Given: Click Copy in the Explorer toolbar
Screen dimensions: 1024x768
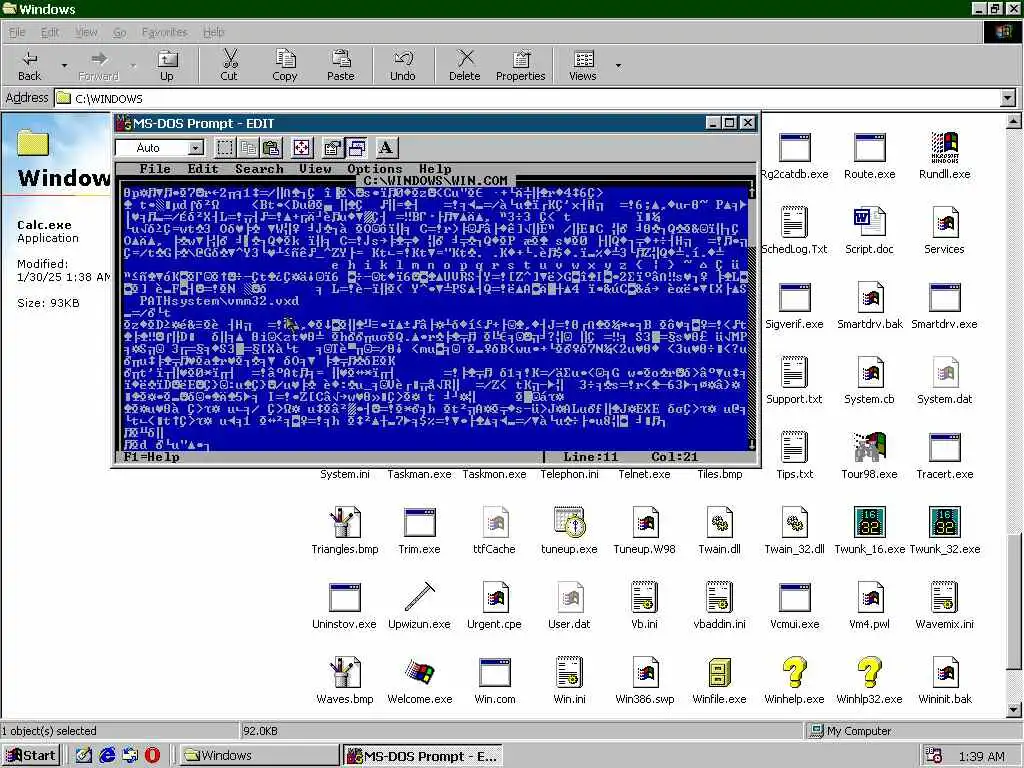Looking at the screenshot, I should click(285, 66).
